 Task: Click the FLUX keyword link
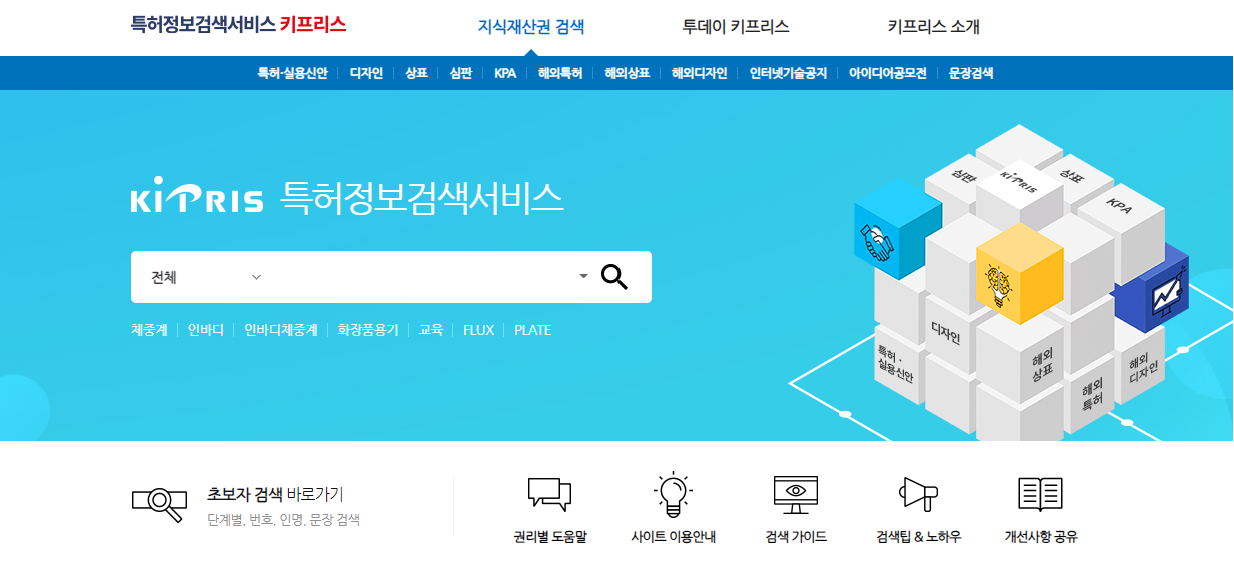coord(478,330)
